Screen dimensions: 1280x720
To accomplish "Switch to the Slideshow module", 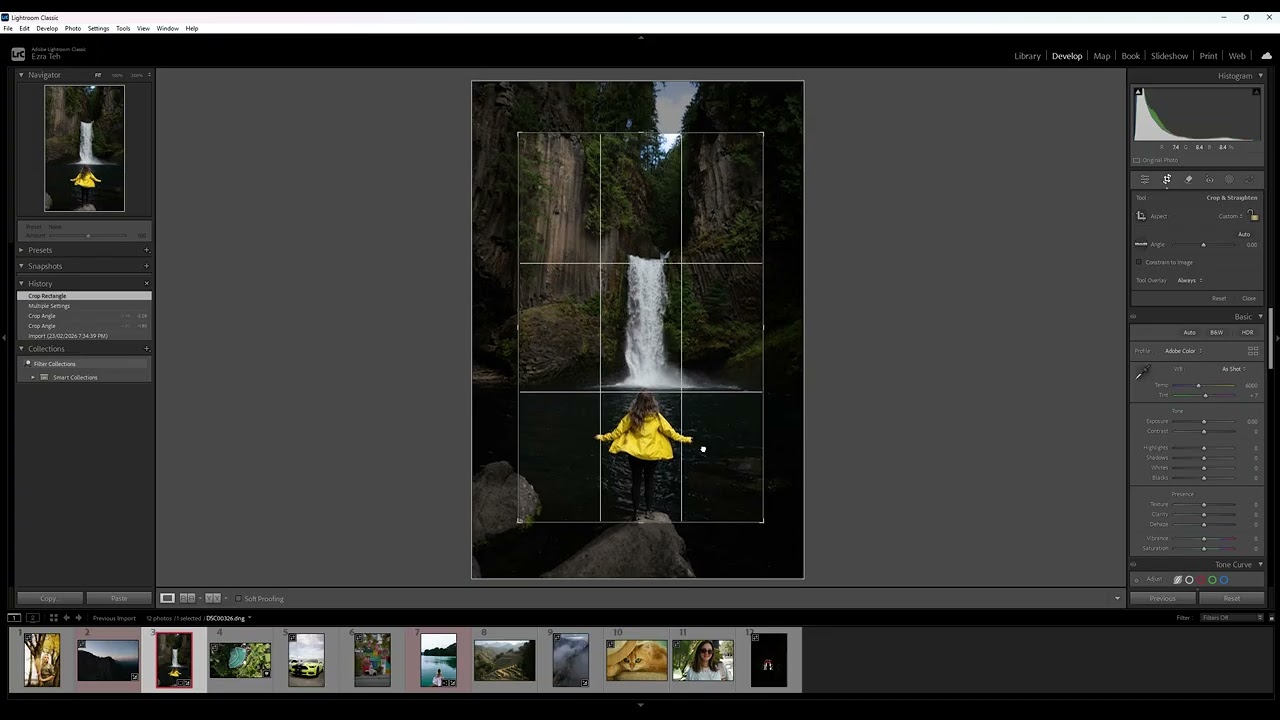I will (x=1169, y=56).
